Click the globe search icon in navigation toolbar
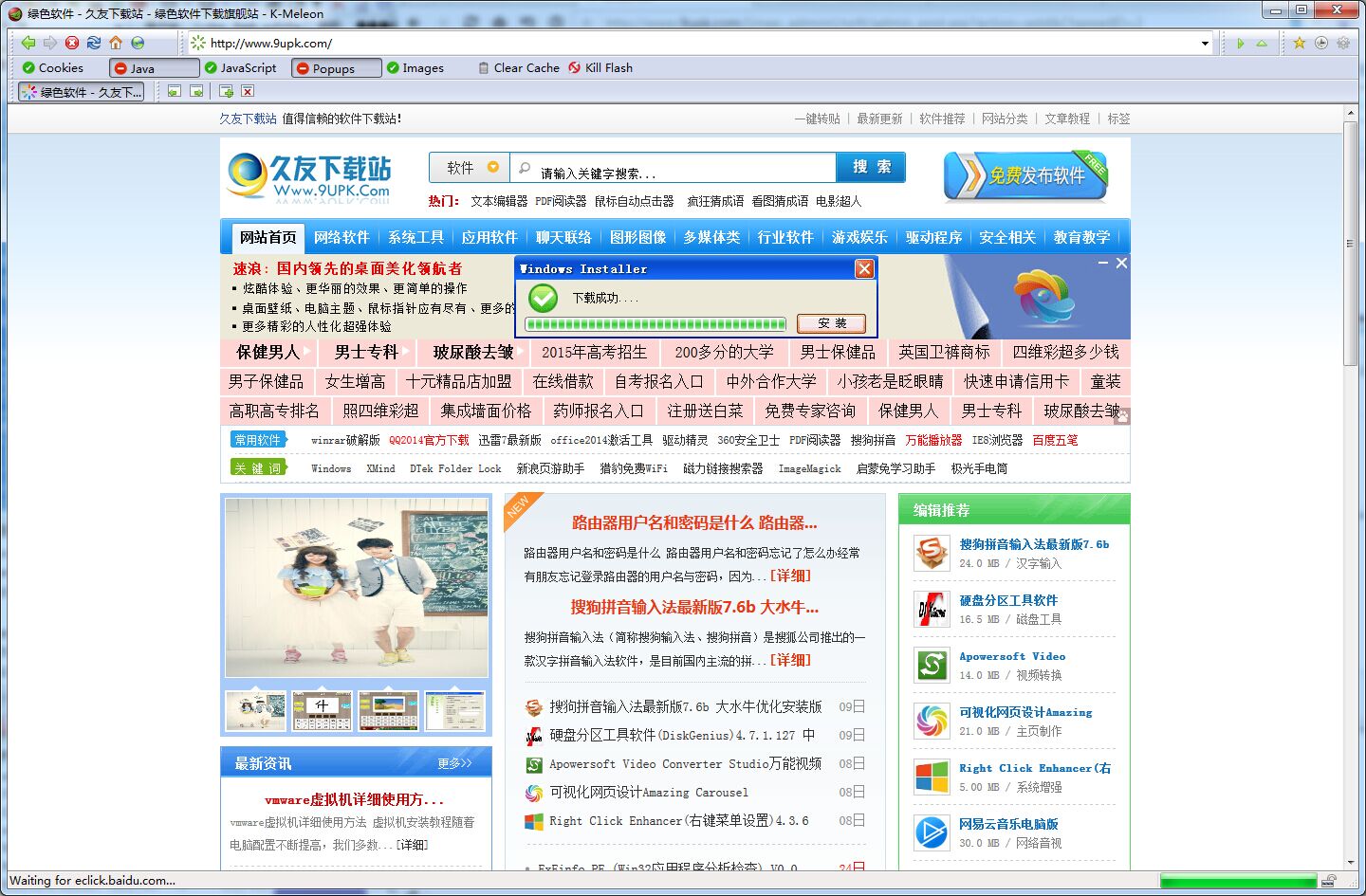 tap(138, 43)
